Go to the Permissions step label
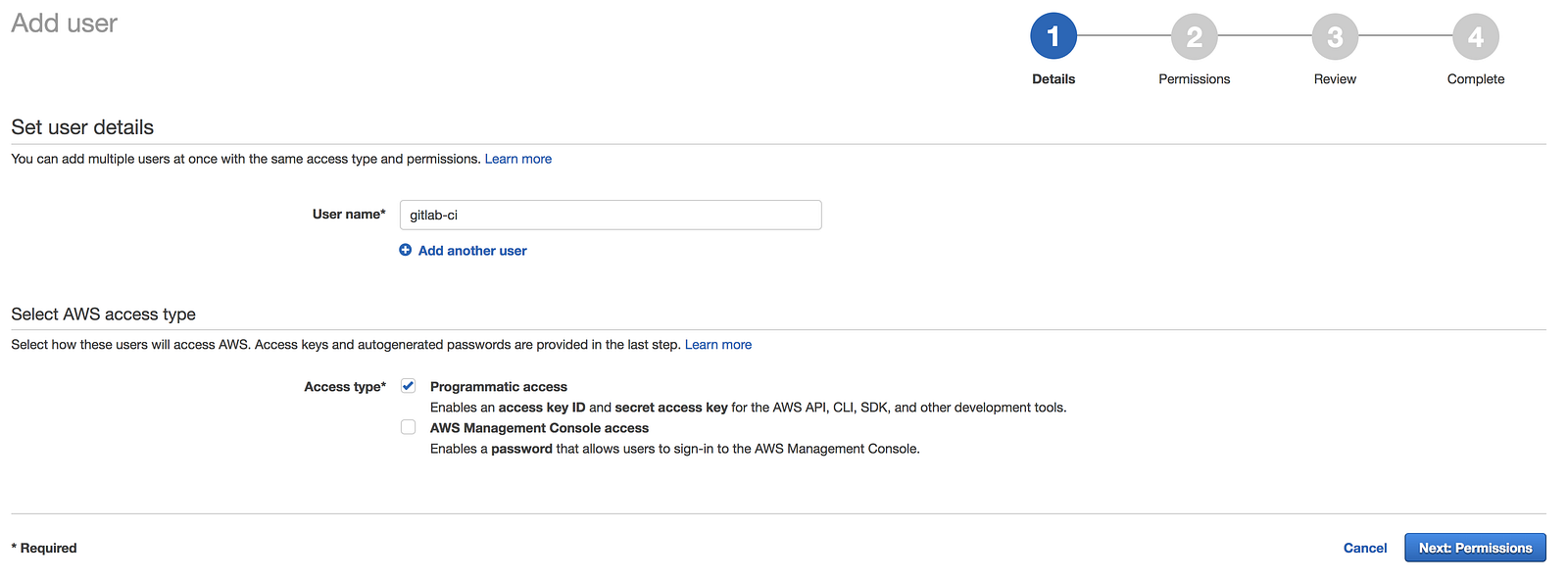The image size is (1568, 579). 1194,79
